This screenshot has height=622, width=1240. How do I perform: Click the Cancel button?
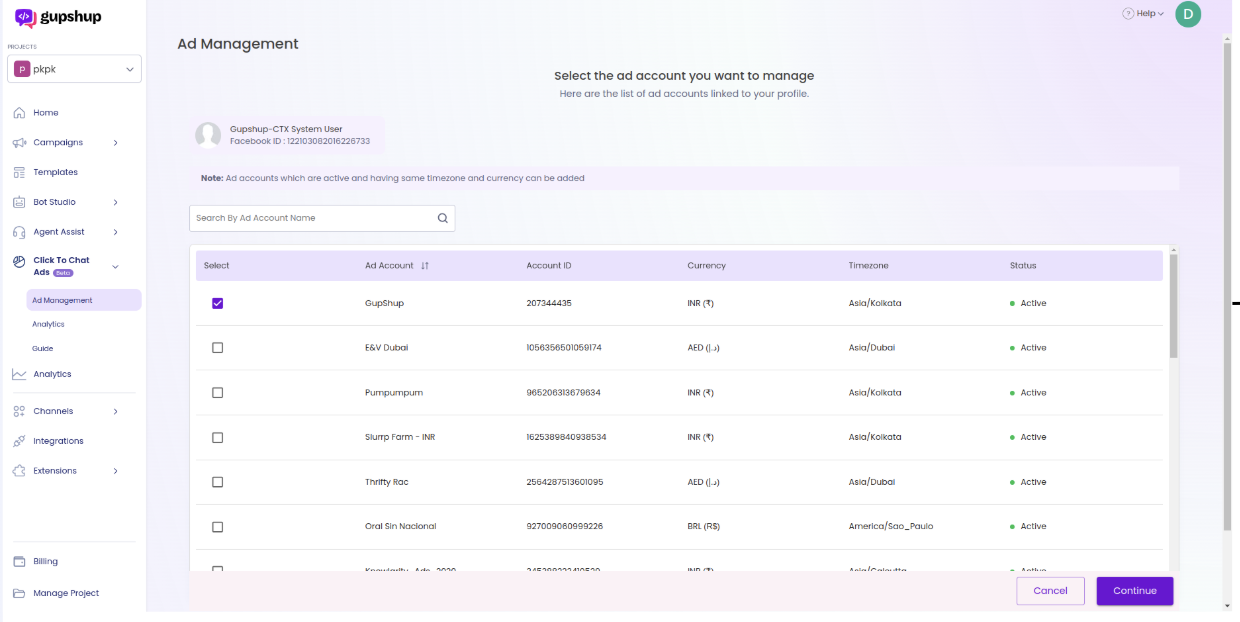tap(1050, 591)
